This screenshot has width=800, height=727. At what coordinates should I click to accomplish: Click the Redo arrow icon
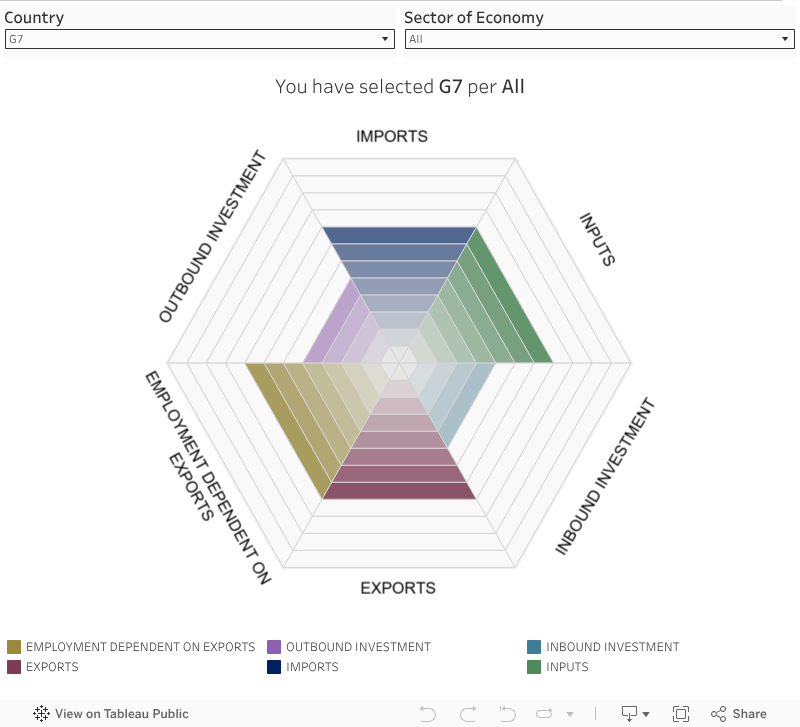click(468, 714)
